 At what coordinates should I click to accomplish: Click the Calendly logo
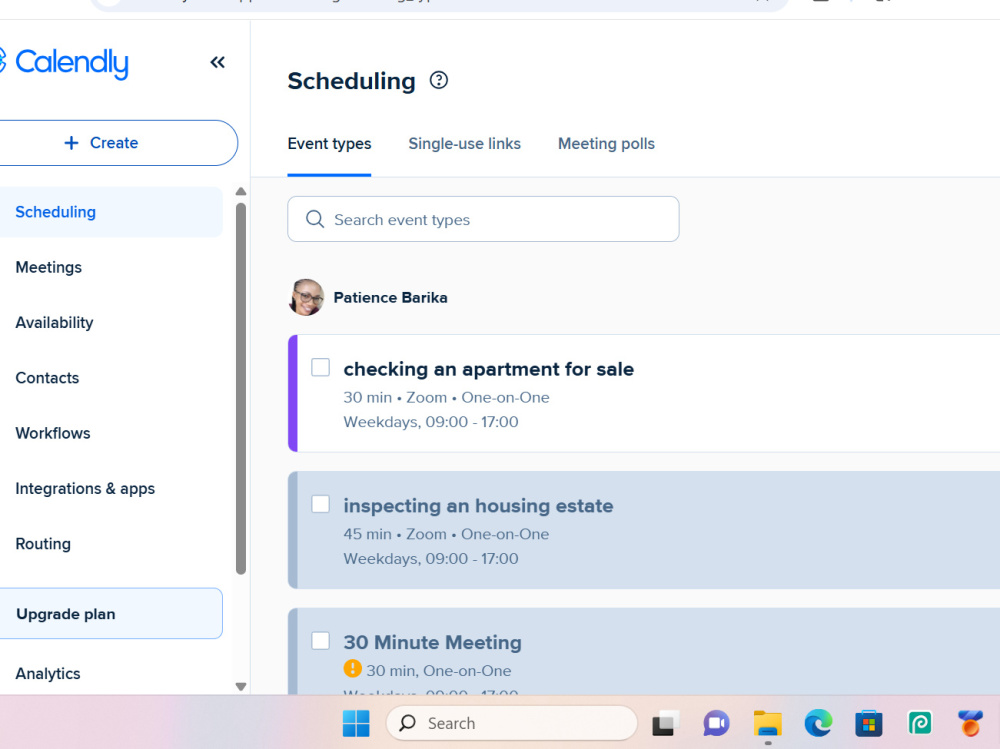click(x=64, y=63)
